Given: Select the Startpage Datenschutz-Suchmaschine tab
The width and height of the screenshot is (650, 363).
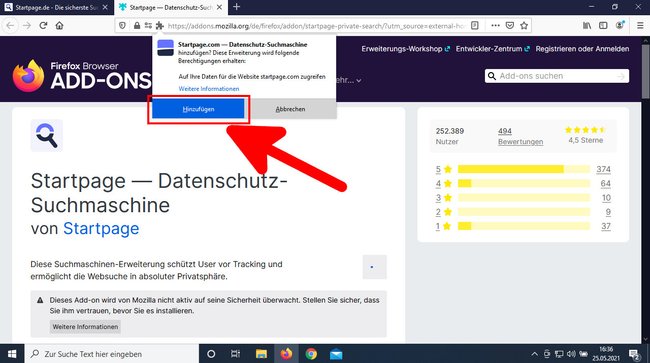Looking at the screenshot, I should tap(171, 7).
